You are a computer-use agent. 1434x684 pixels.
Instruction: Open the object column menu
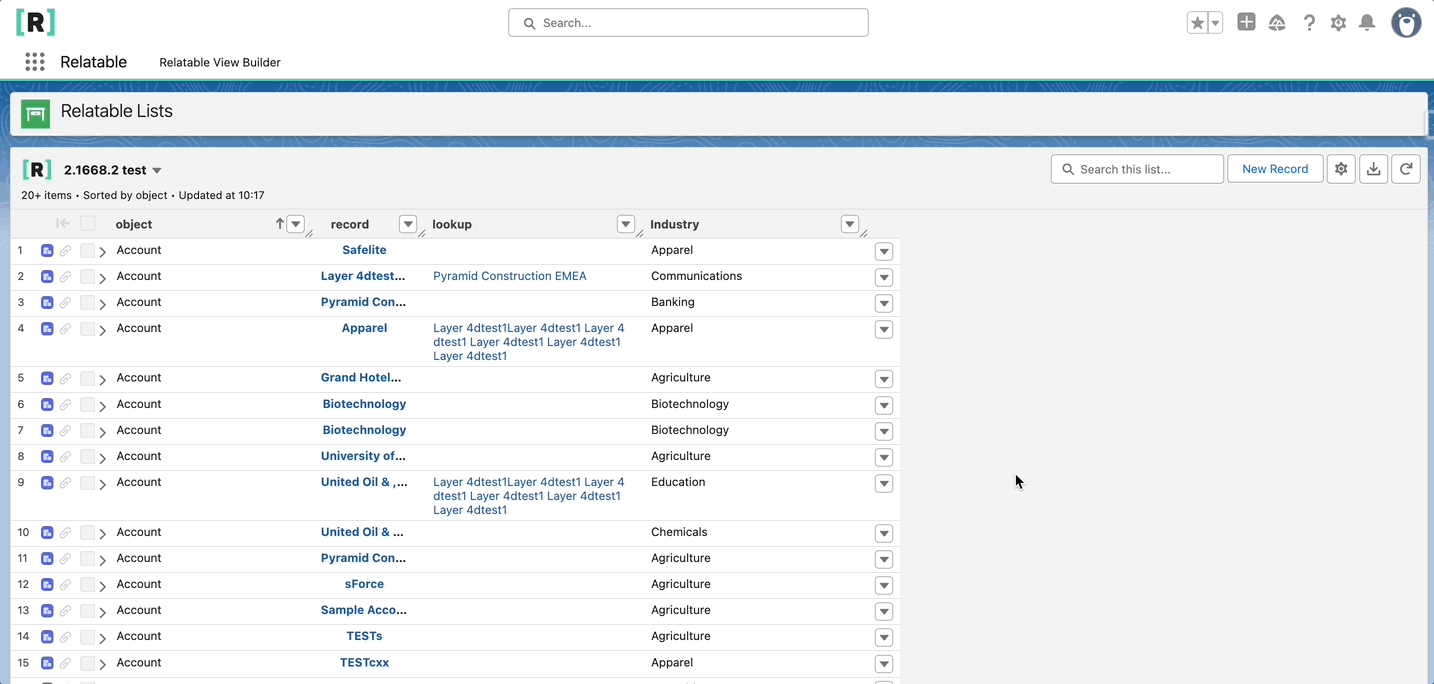(296, 224)
